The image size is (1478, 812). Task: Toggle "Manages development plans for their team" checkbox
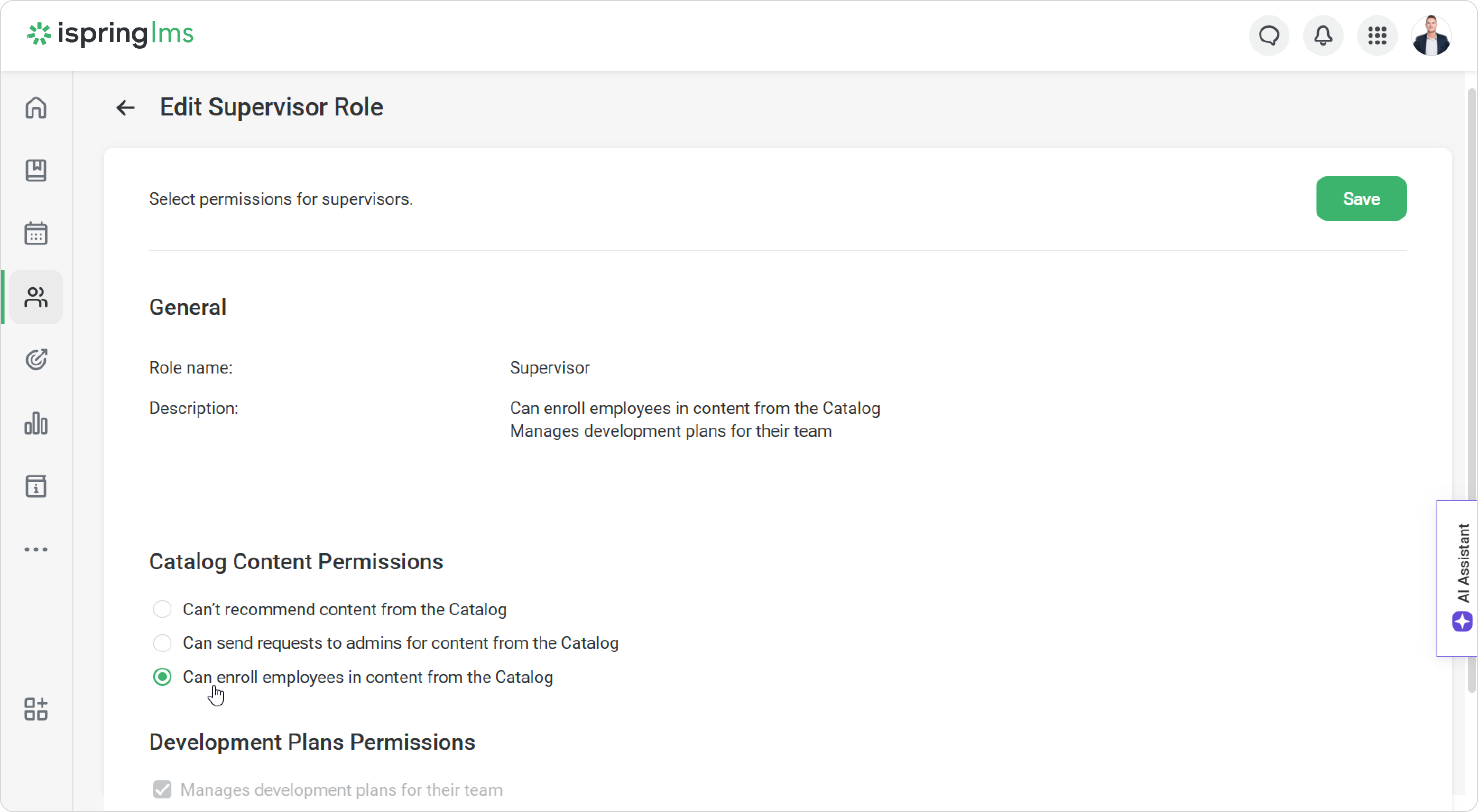162,790
